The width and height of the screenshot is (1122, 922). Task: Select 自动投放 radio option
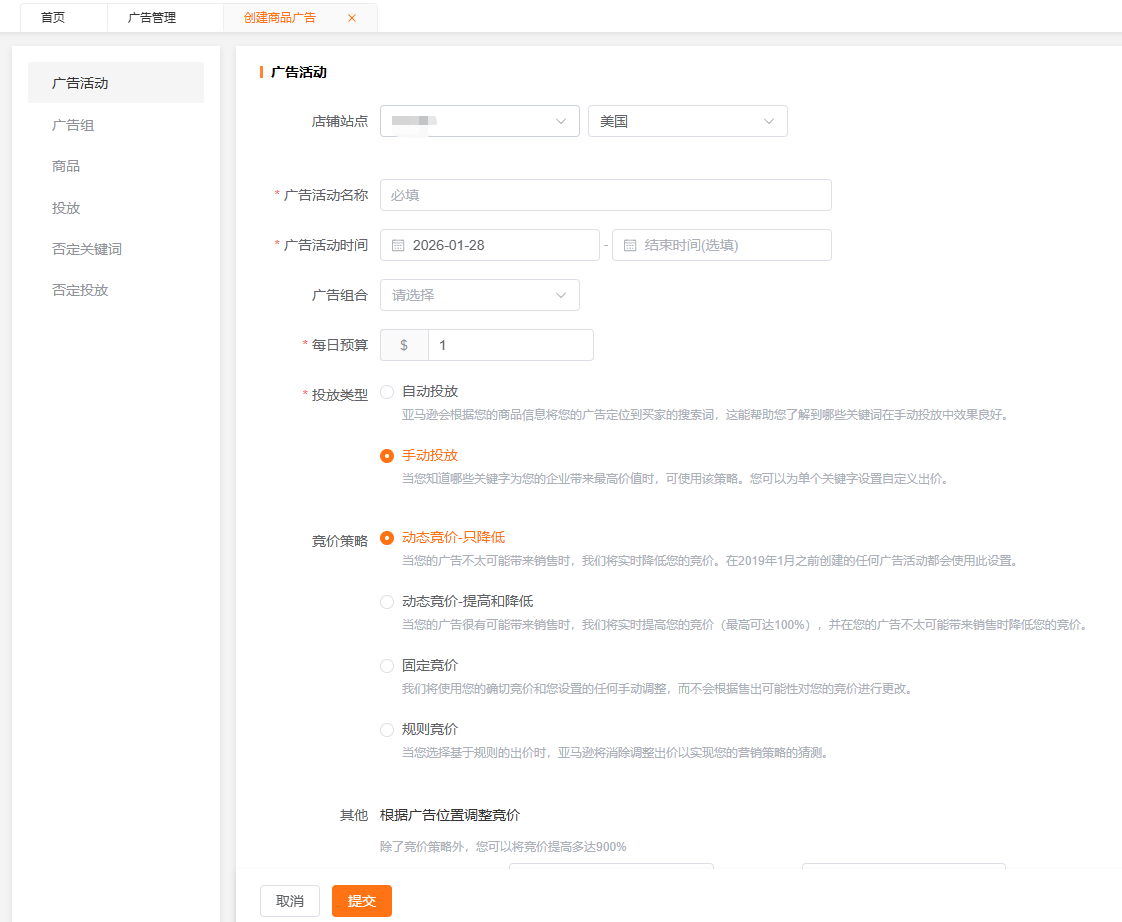(x=387, y=392)
